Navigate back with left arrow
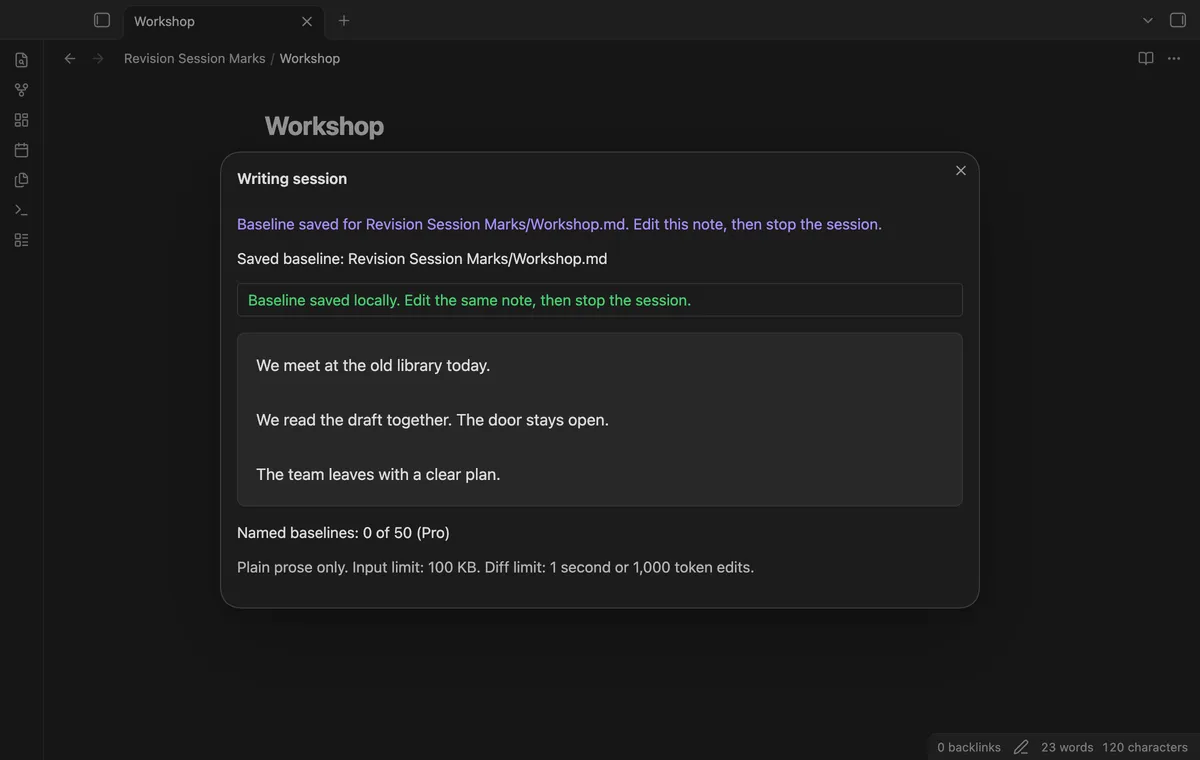The image size is (1200, 760). (70, 58)
